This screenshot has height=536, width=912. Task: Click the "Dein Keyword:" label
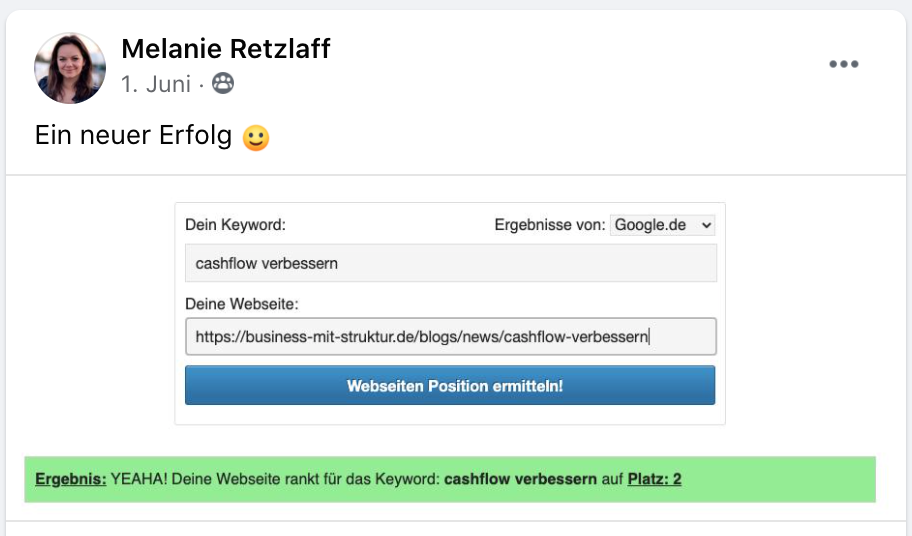point(235,225)
